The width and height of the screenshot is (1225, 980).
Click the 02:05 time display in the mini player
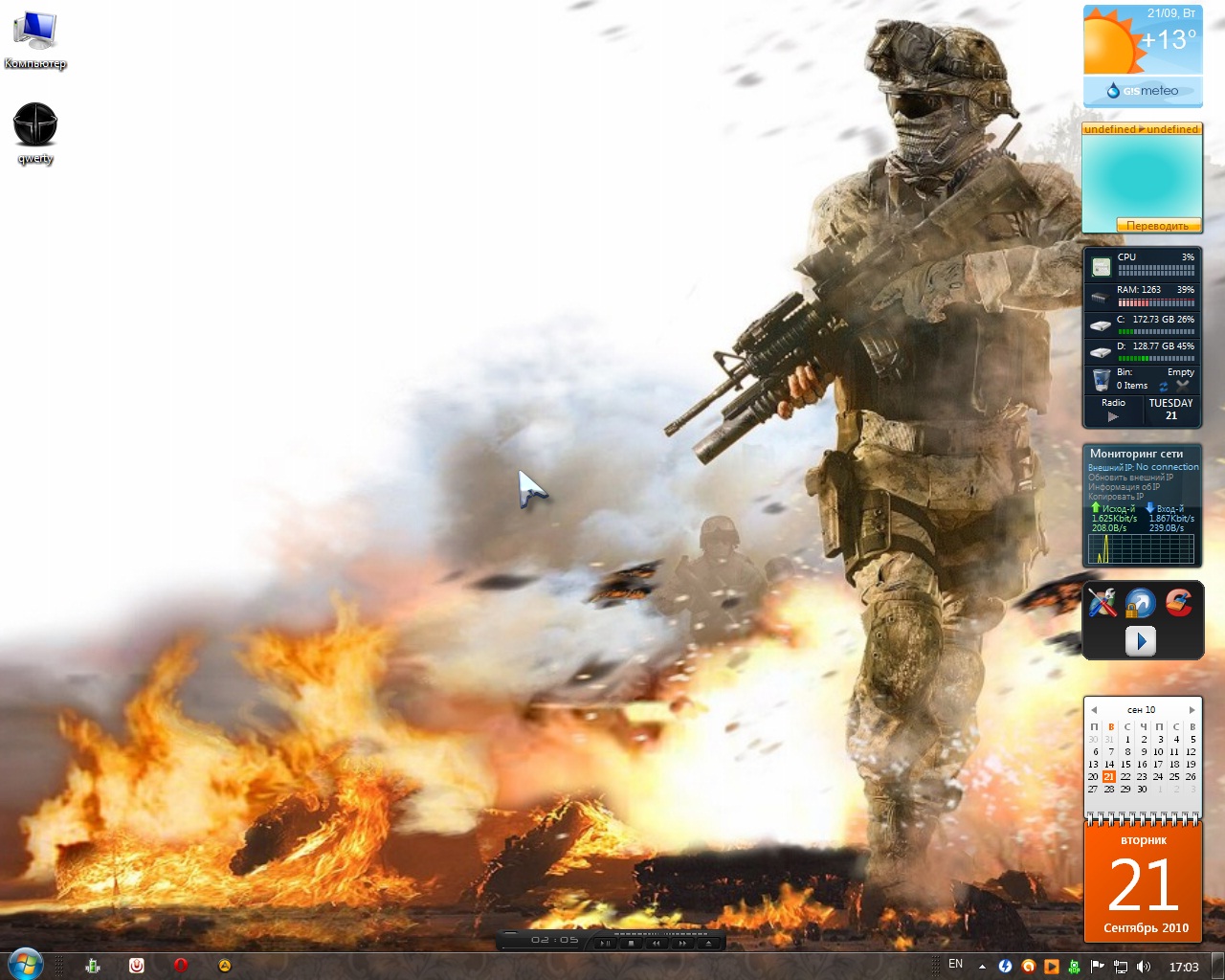tap(555, 940)
